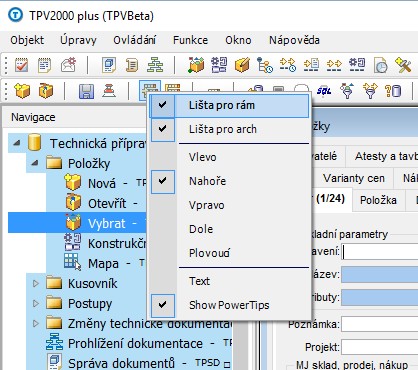The image size is (418, 370).
Task: Click the green hierarchy tree icon in the toolbar
Action: (x=155, y=65)
